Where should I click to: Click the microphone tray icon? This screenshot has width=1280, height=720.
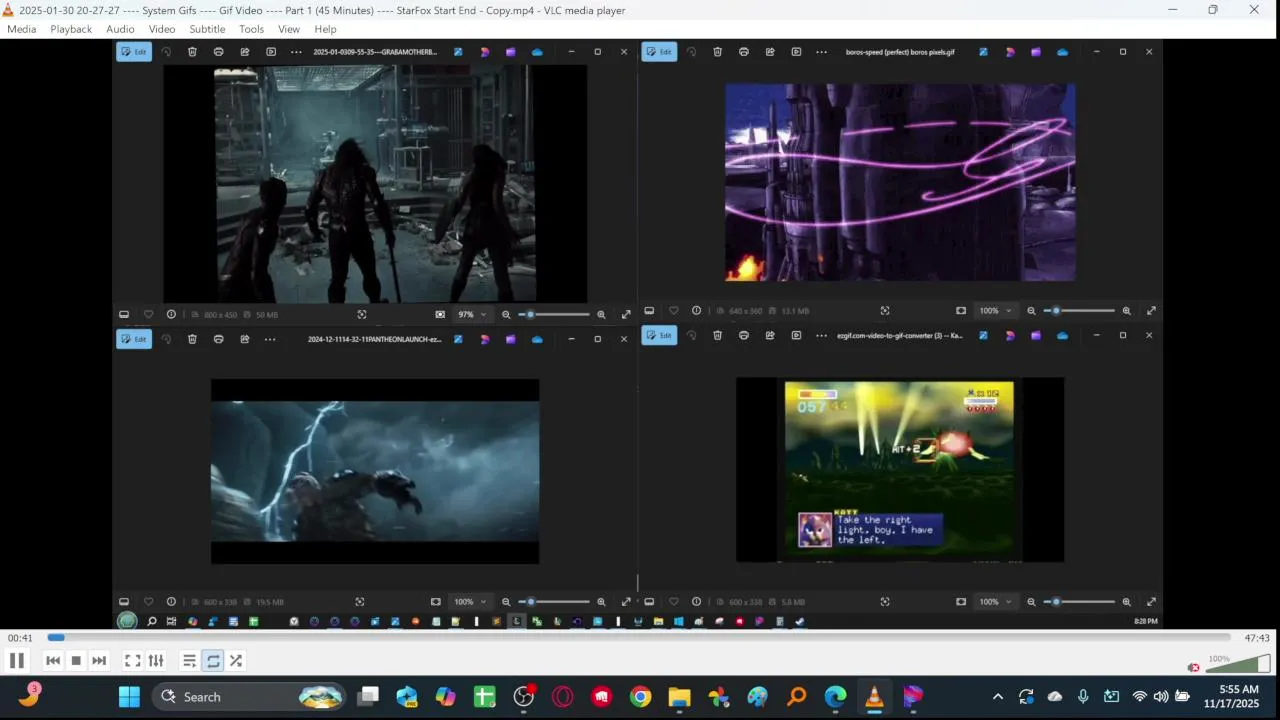[x=1083, y=697]
